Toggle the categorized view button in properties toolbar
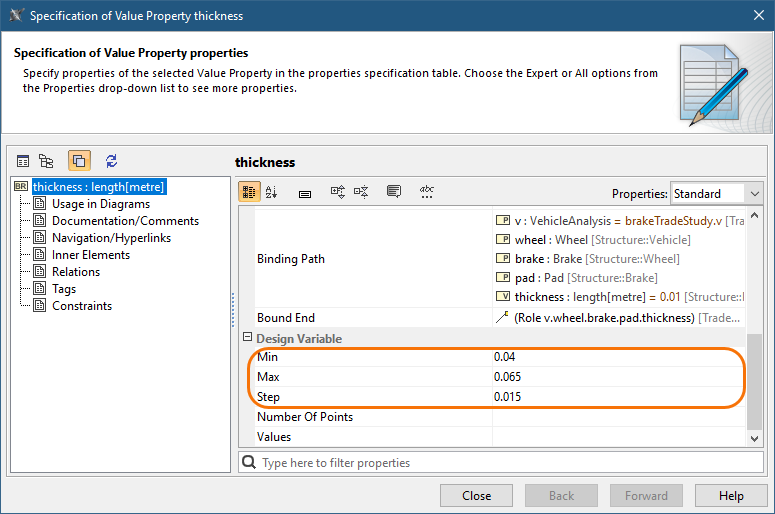 coord(249,192)
